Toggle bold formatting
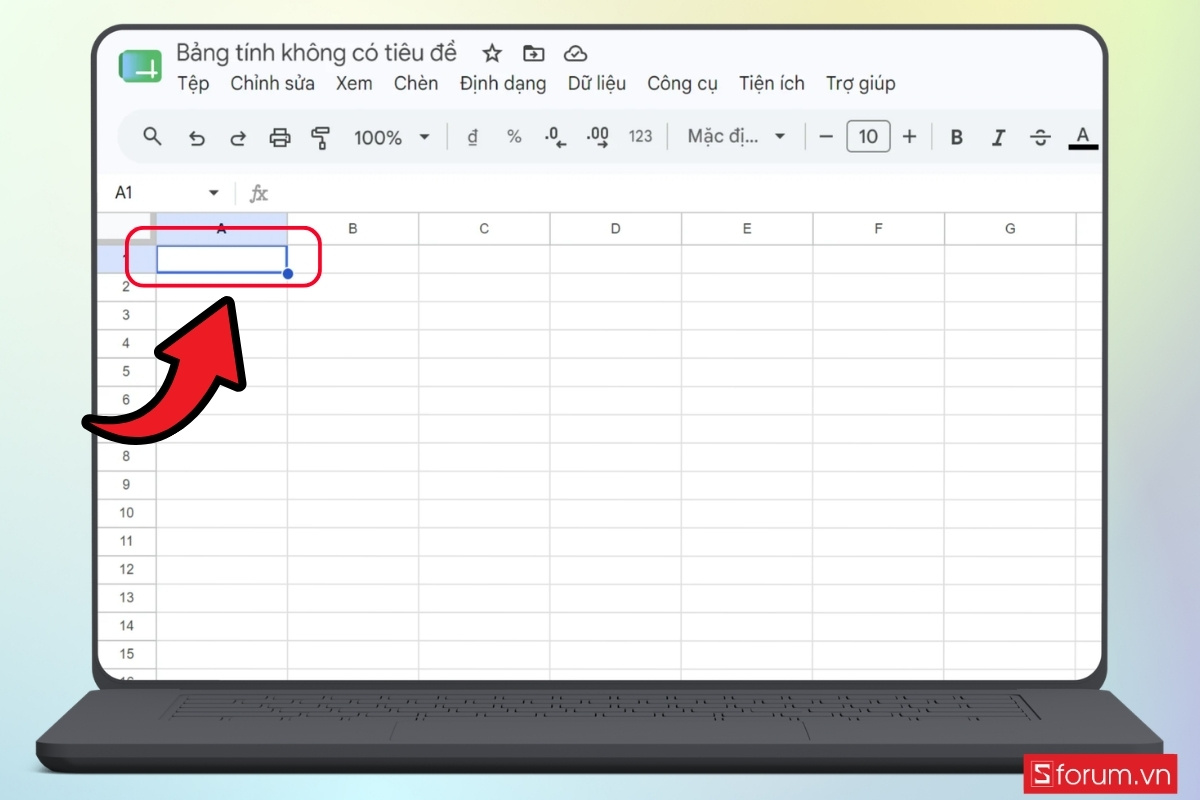This screenshot has width=1200, height=800. pyautogui.click(x=957, y=137)
